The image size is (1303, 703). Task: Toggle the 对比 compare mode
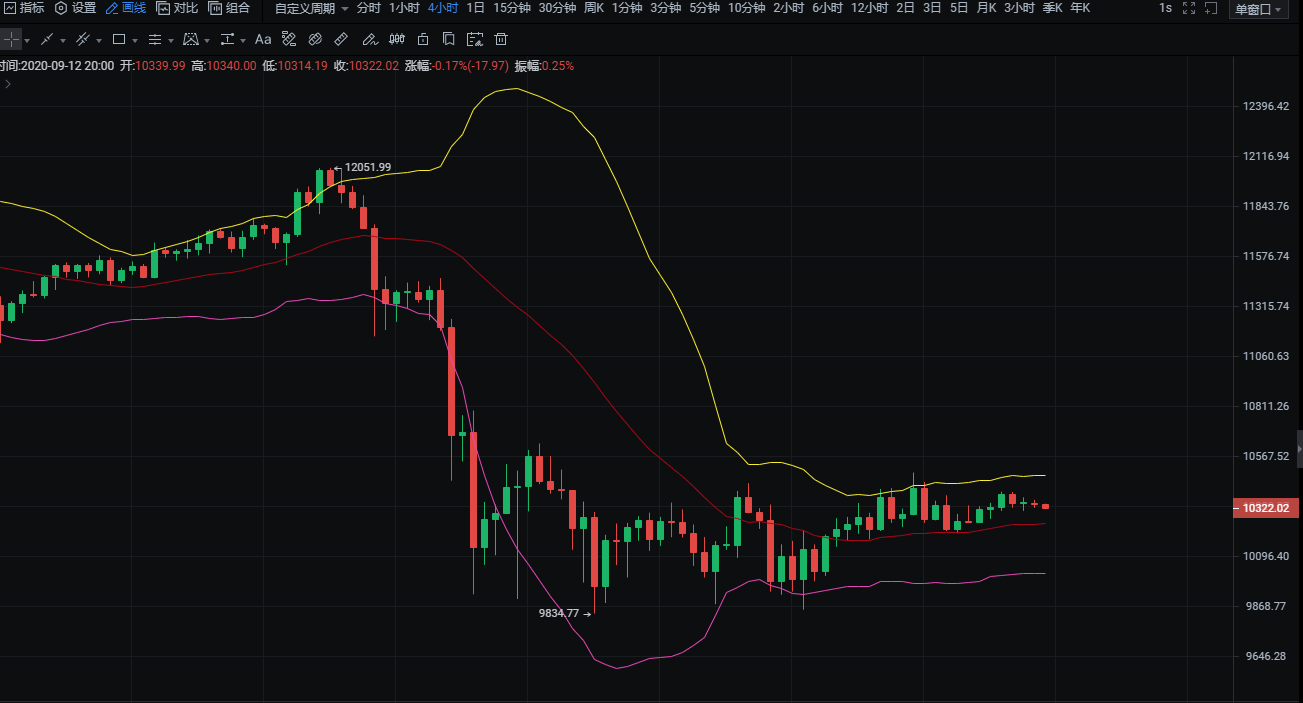[x=177, y=8]
